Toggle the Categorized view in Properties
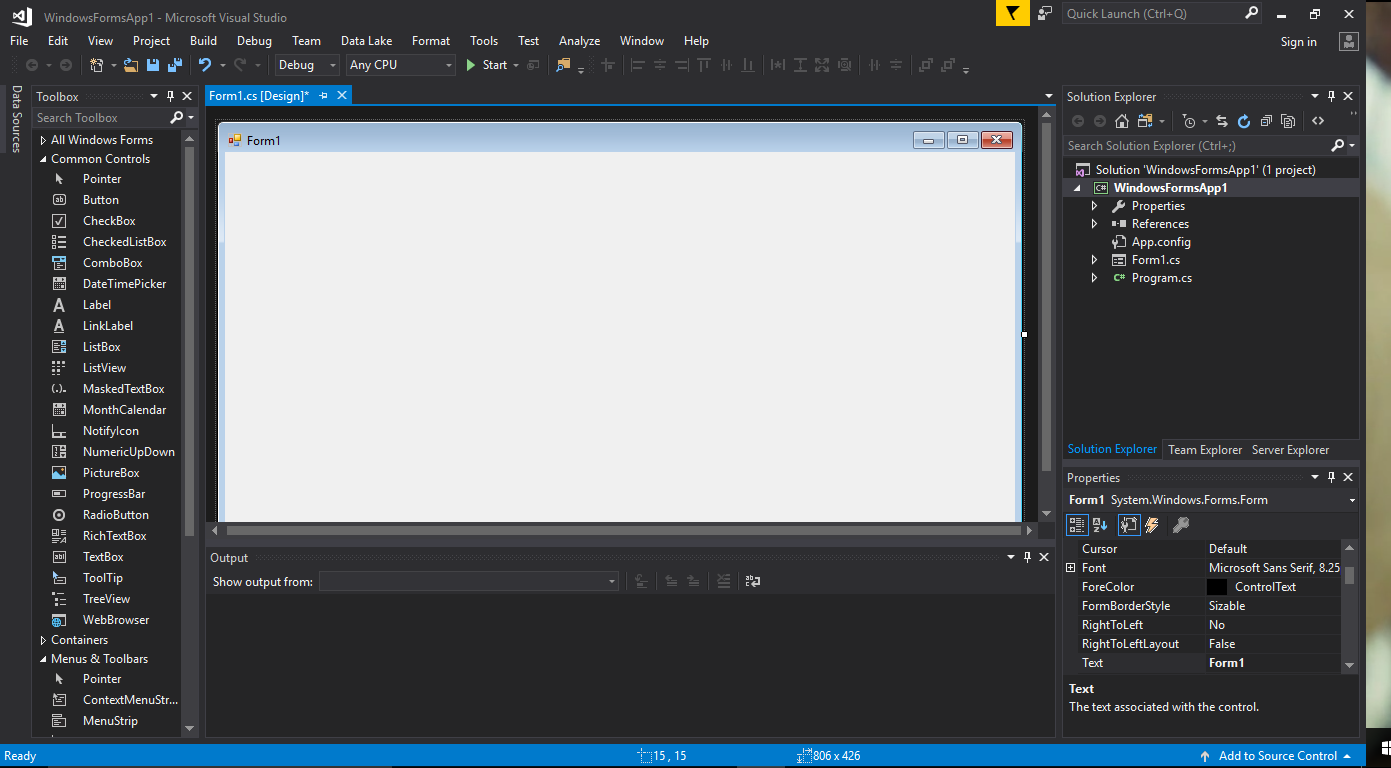The width and height of the screenshot is (1391, 768). click(1077, 525)
